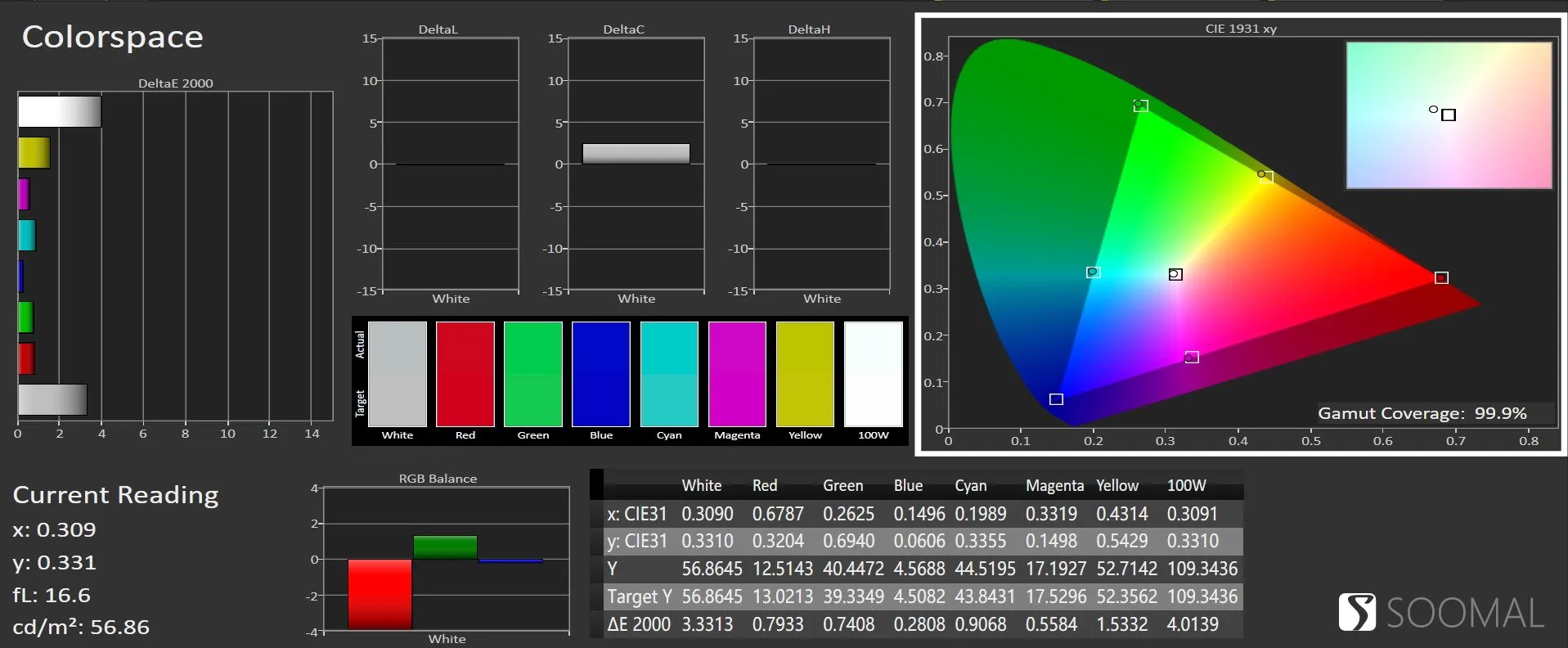
Task: Click the 100W ΔE value 4.0139
Action: (x=1193, y=624)
